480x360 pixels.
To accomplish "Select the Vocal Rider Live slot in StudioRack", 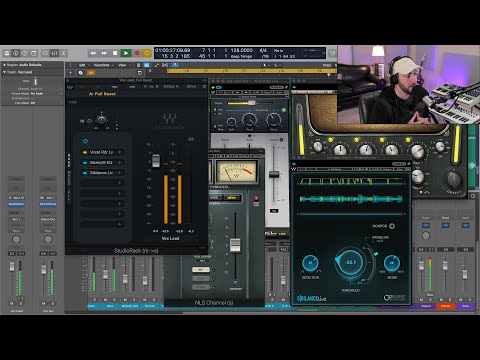I will (x=101, y=152).
